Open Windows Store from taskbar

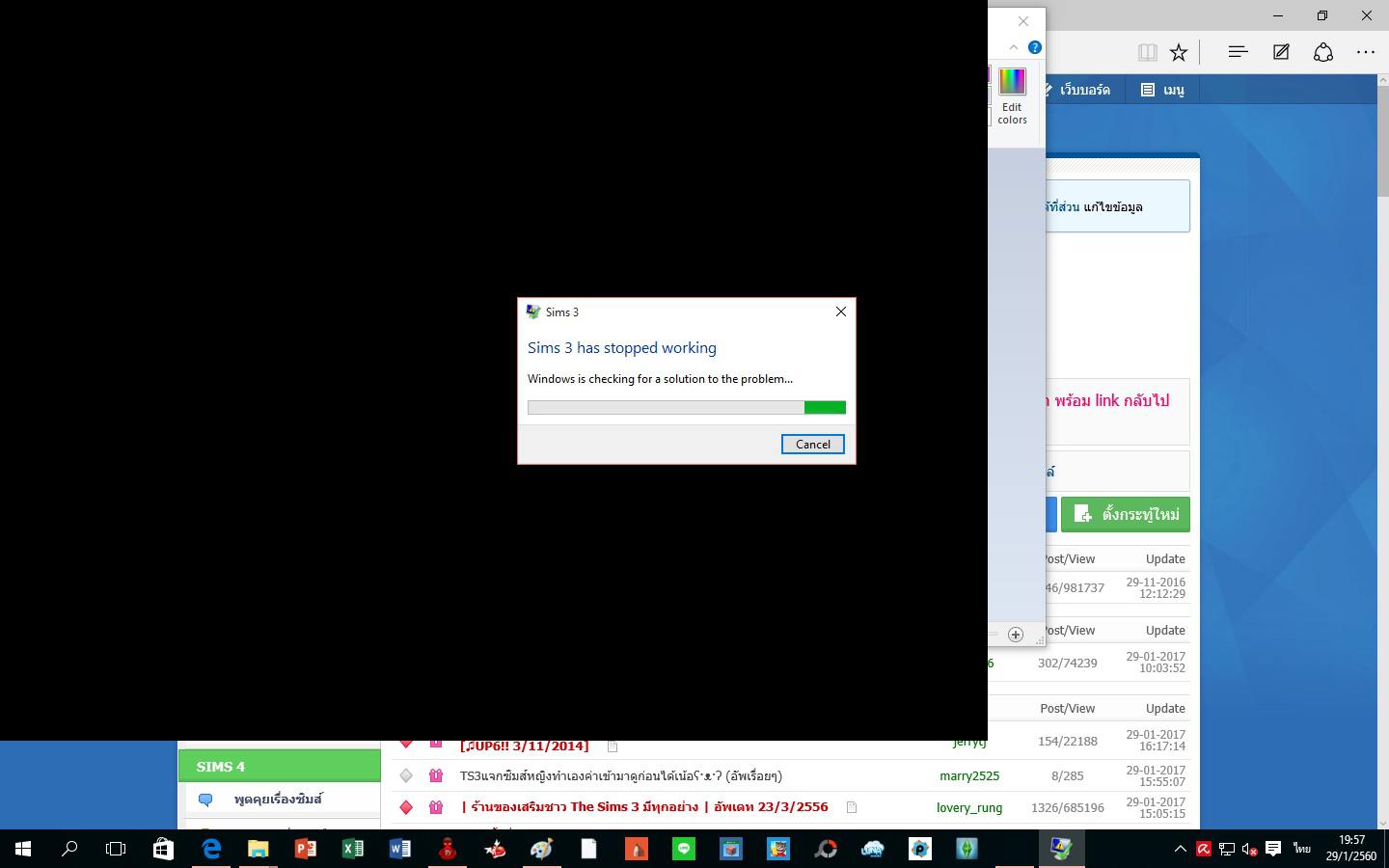click(x=163, y=849)
